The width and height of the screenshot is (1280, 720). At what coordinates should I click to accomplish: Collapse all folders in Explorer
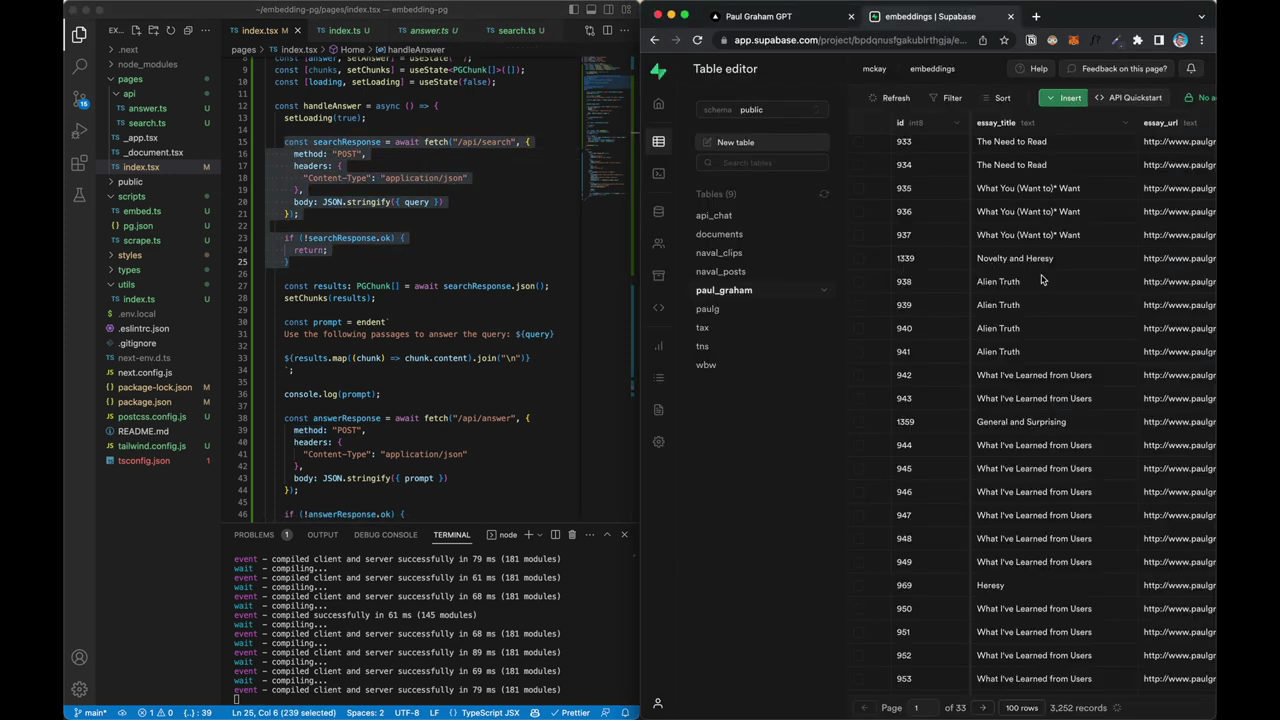tap(187, 31)
